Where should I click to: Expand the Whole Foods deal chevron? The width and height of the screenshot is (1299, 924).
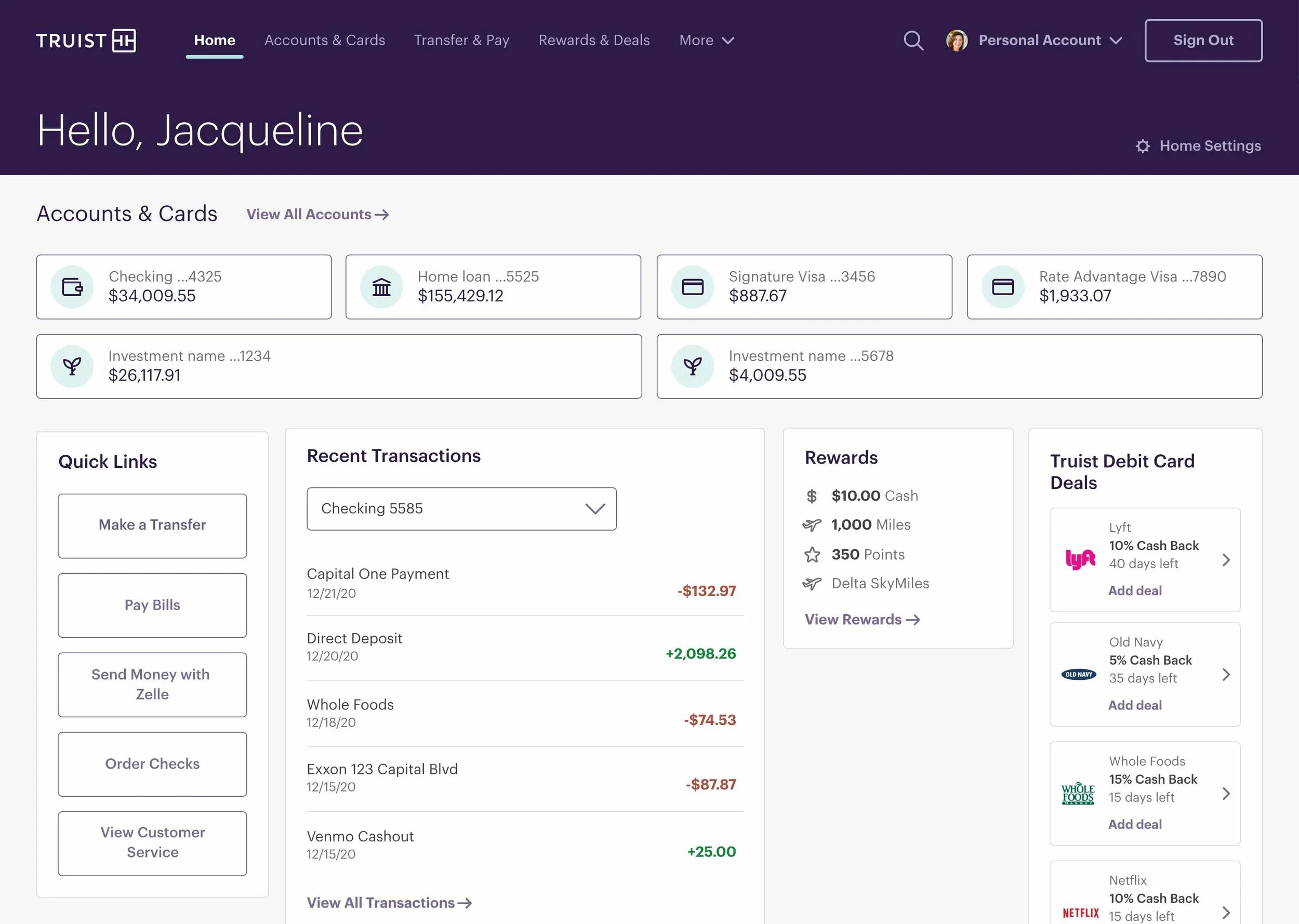[x=1226, y=794]
